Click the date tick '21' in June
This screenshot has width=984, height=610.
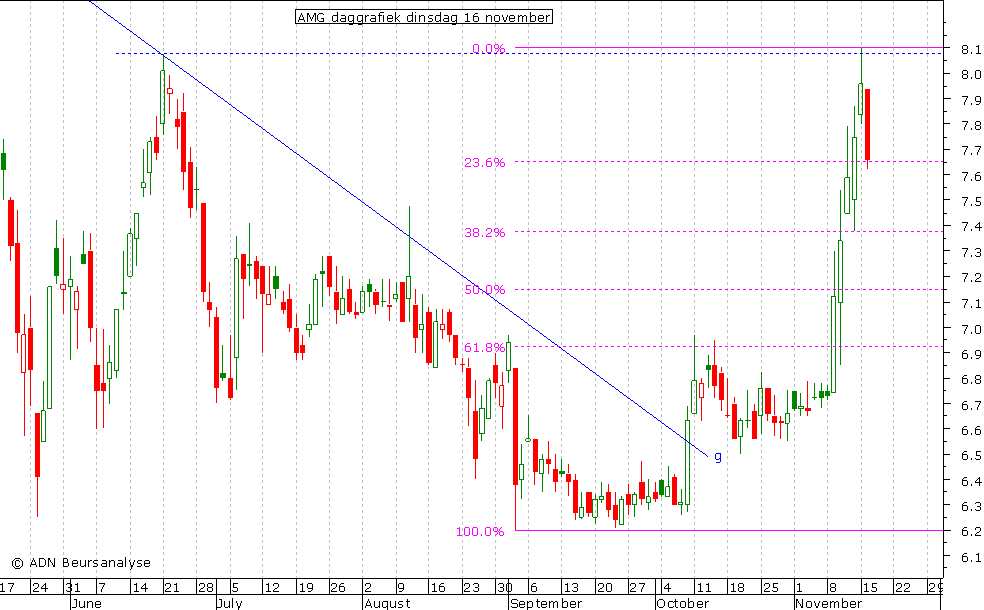tap(172, 587)
